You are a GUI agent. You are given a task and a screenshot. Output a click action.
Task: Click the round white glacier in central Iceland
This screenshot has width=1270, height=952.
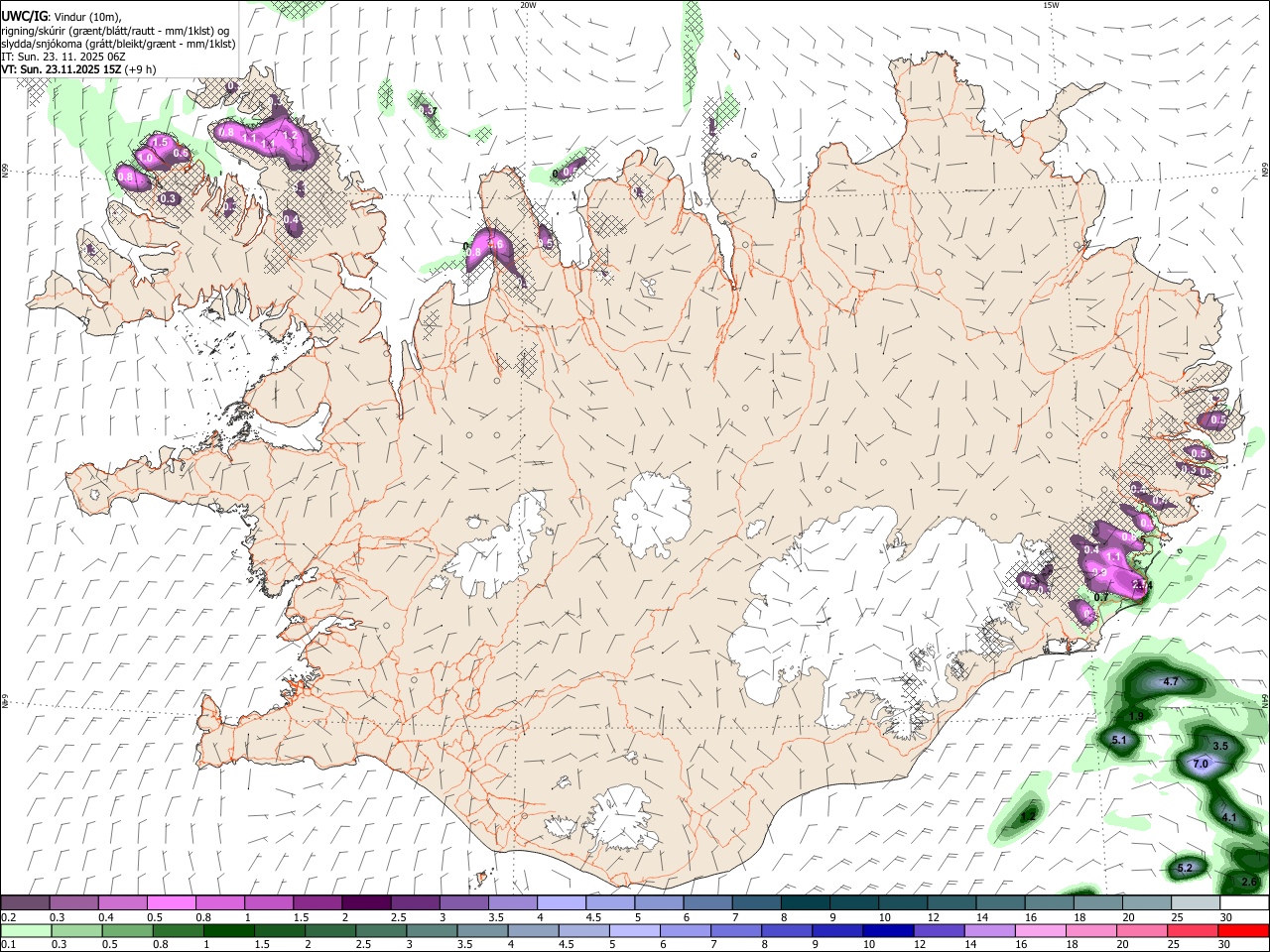click(x=652, y=515)
